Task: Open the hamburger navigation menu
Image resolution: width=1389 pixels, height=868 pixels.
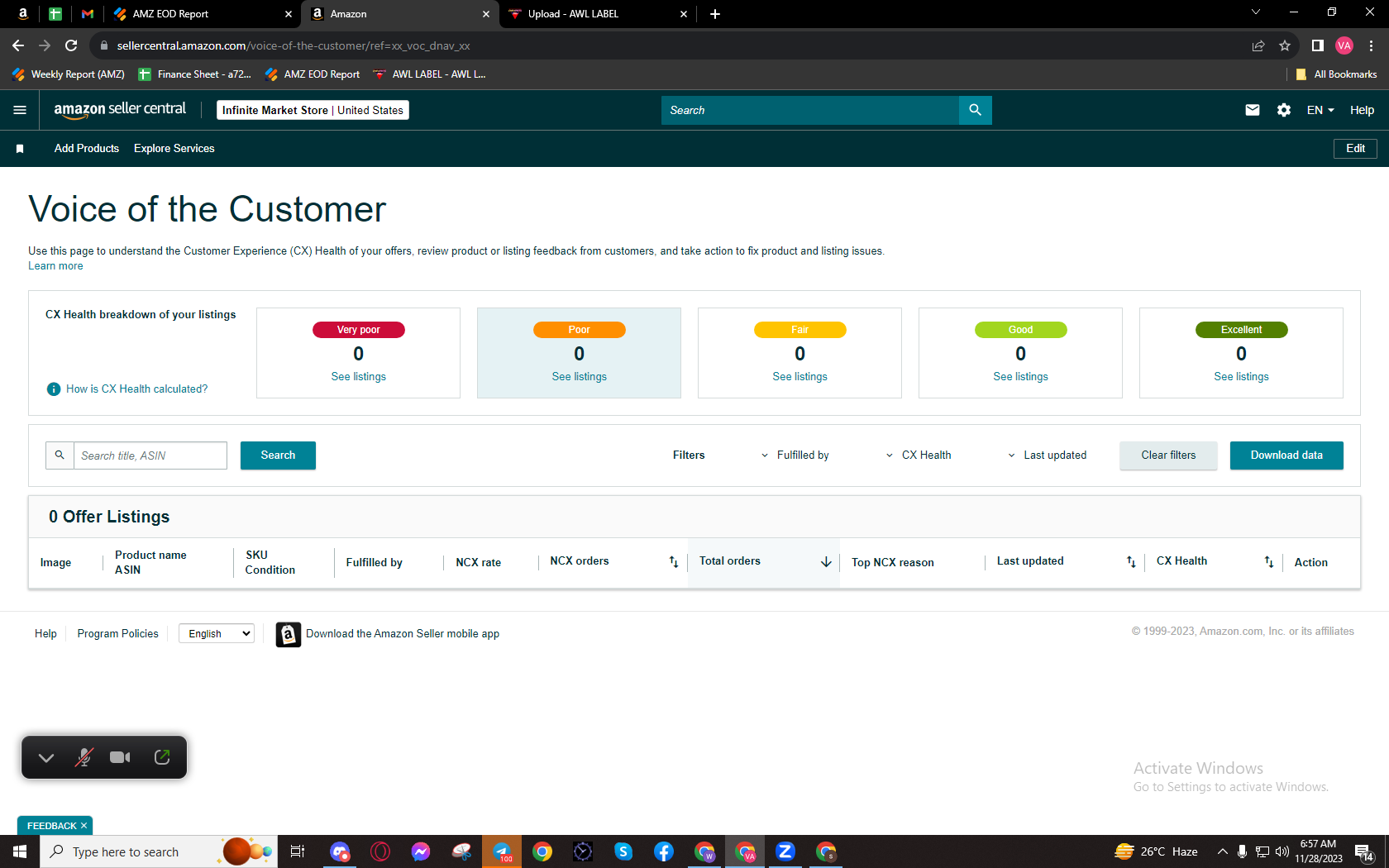Action: (20, 110)
